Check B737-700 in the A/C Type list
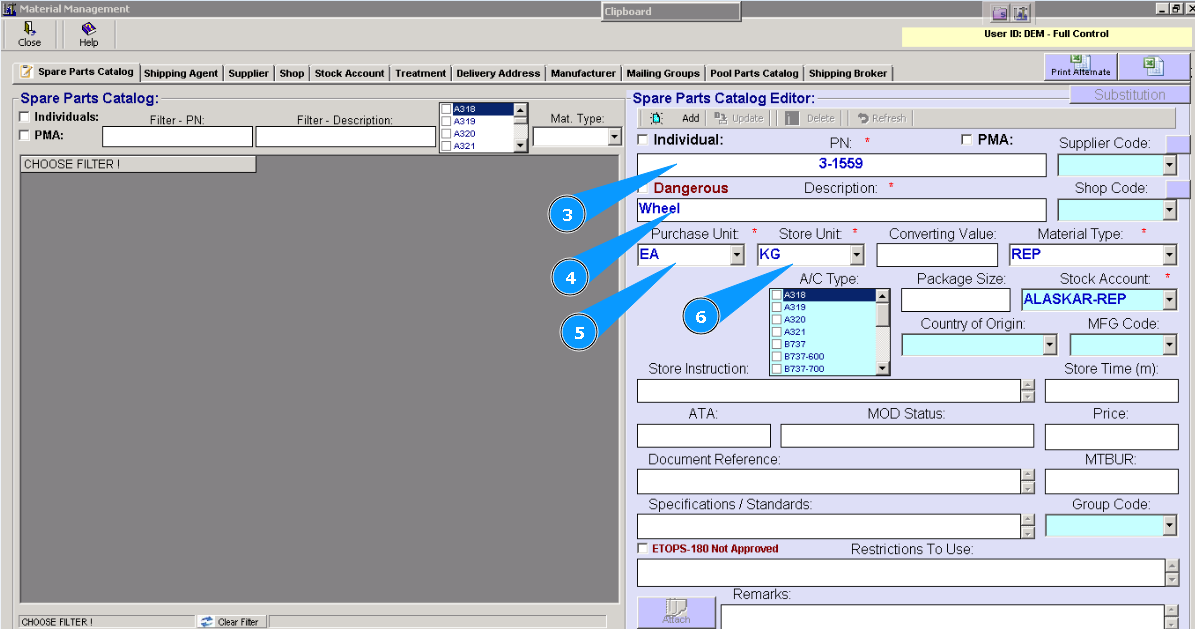1195x630 pixels. pos(777,369)
